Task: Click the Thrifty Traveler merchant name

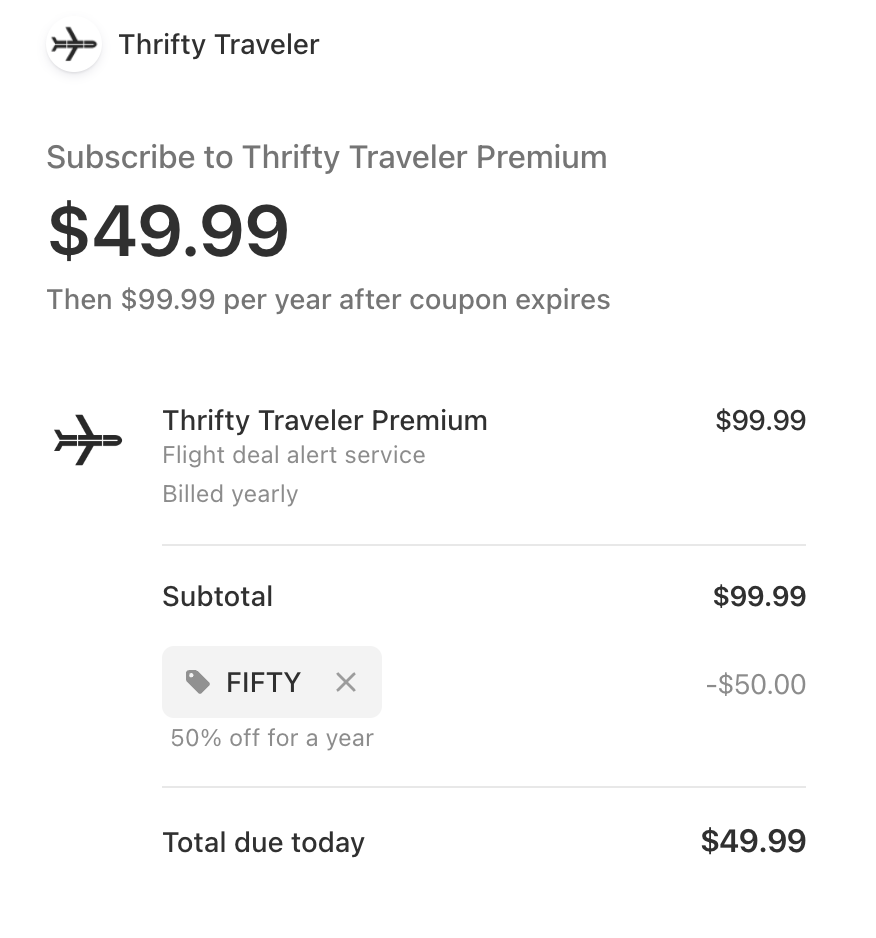Action: point(219,44)
